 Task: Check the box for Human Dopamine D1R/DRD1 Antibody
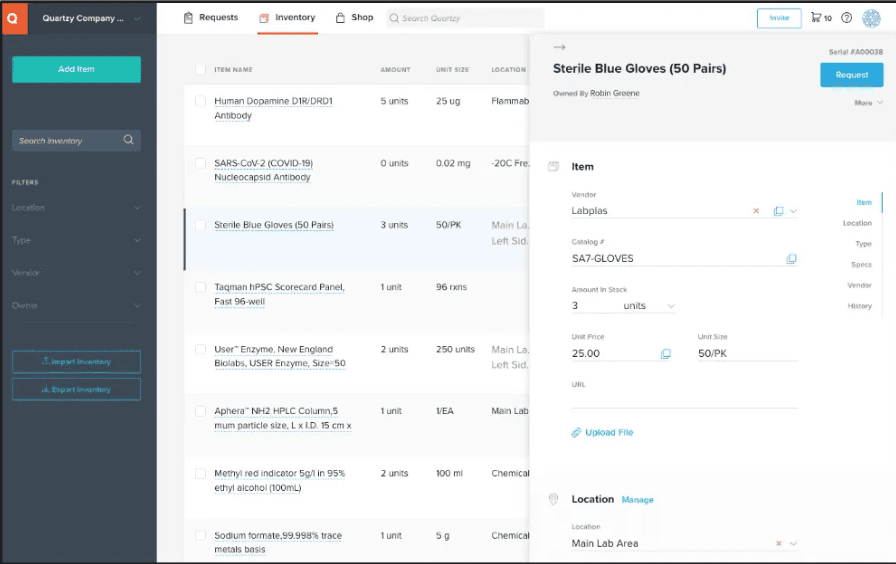pos(201,101)
